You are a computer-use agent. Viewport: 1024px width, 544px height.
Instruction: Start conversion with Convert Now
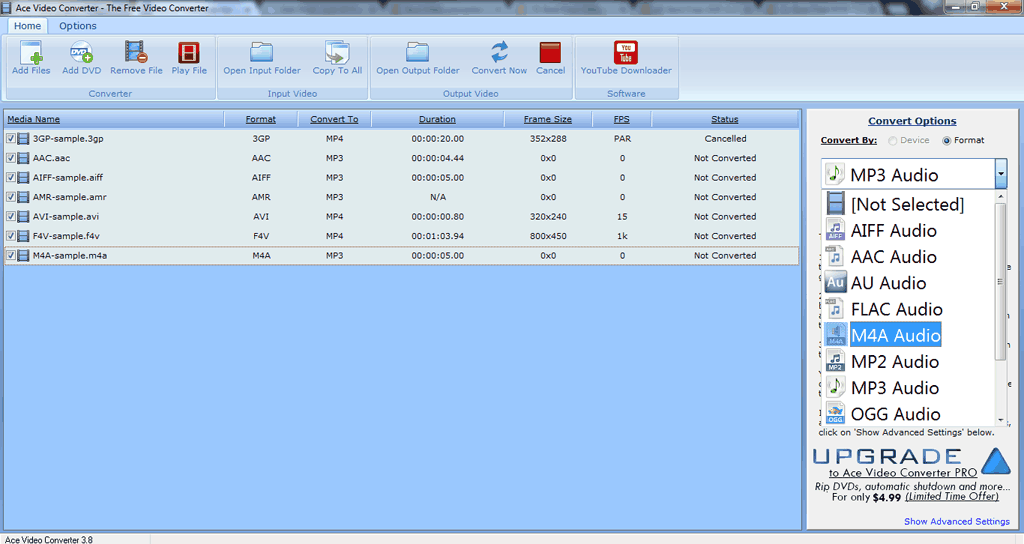tap(500, 52)
